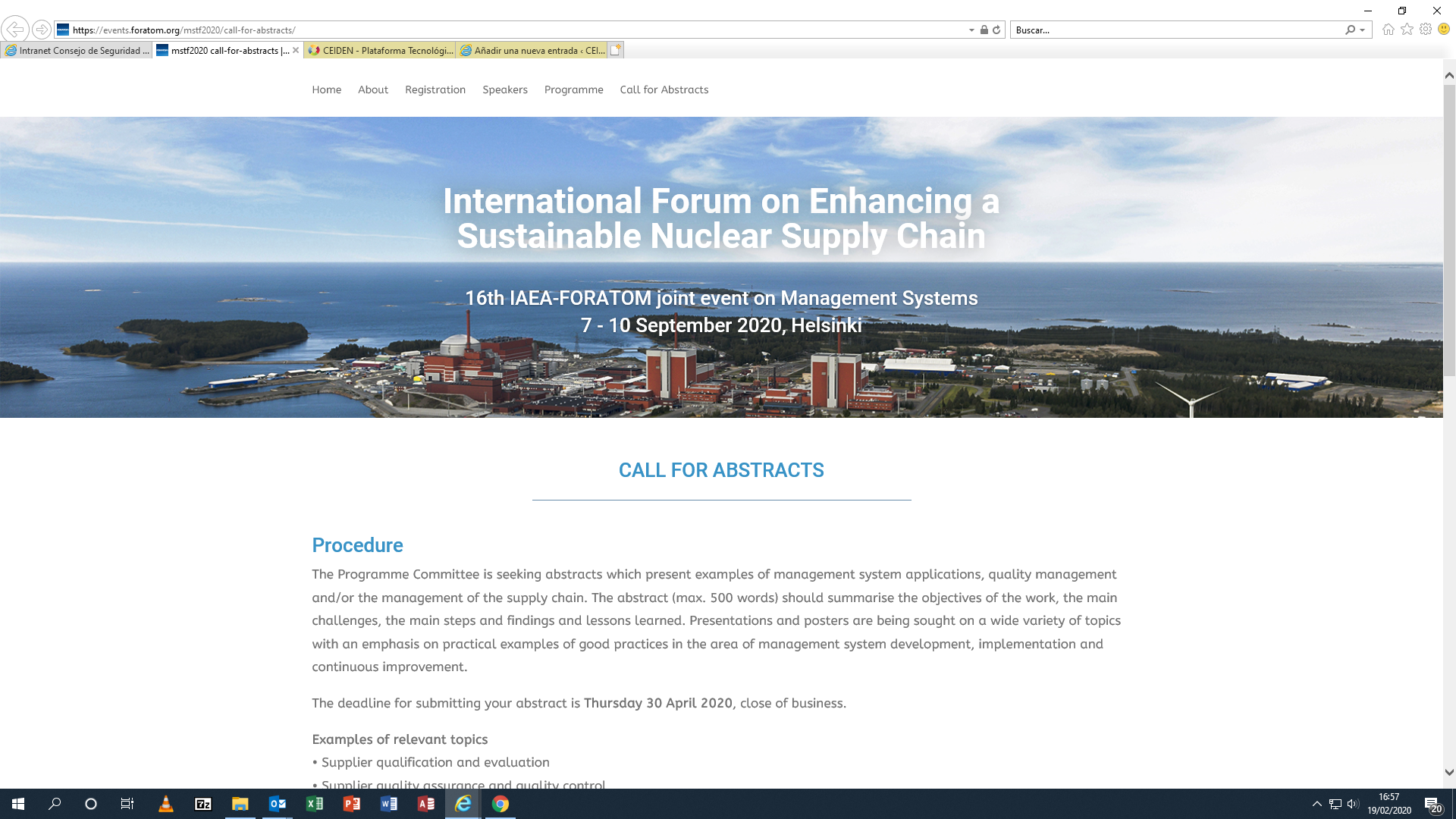Open the browser Tools gear icon
The width and height of the screenshot is (1456, 819).
pos(1426,30)
